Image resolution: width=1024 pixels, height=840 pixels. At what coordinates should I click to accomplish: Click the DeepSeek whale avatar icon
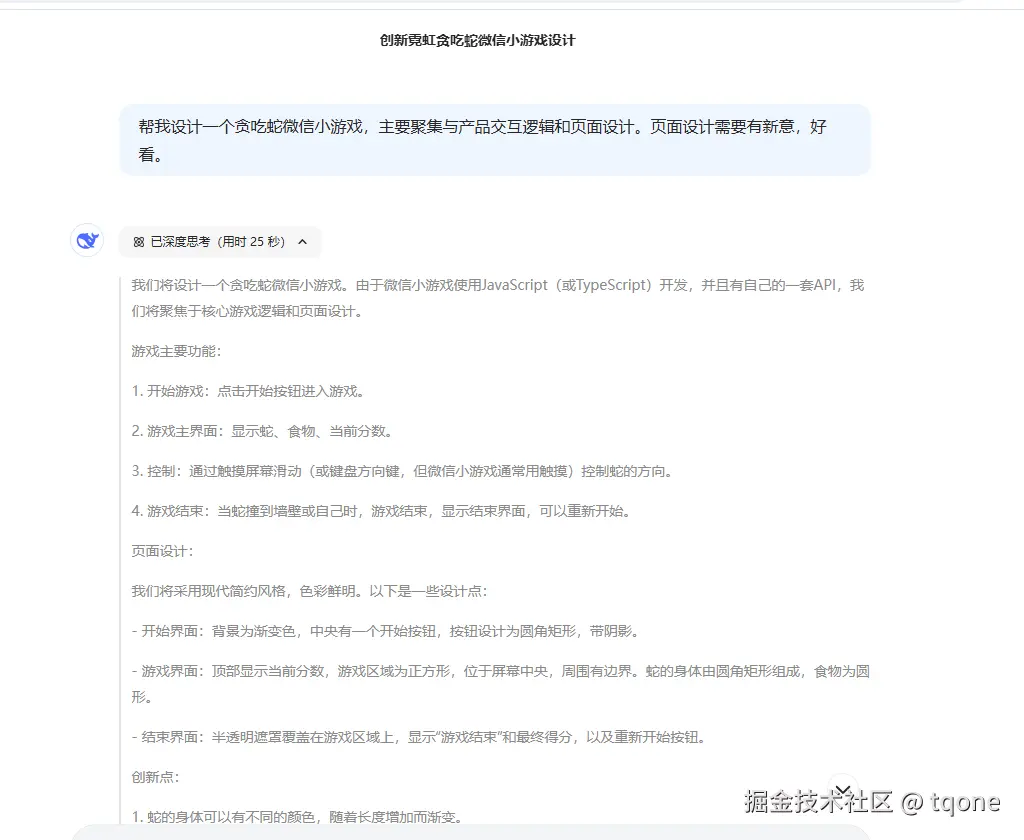87,240
